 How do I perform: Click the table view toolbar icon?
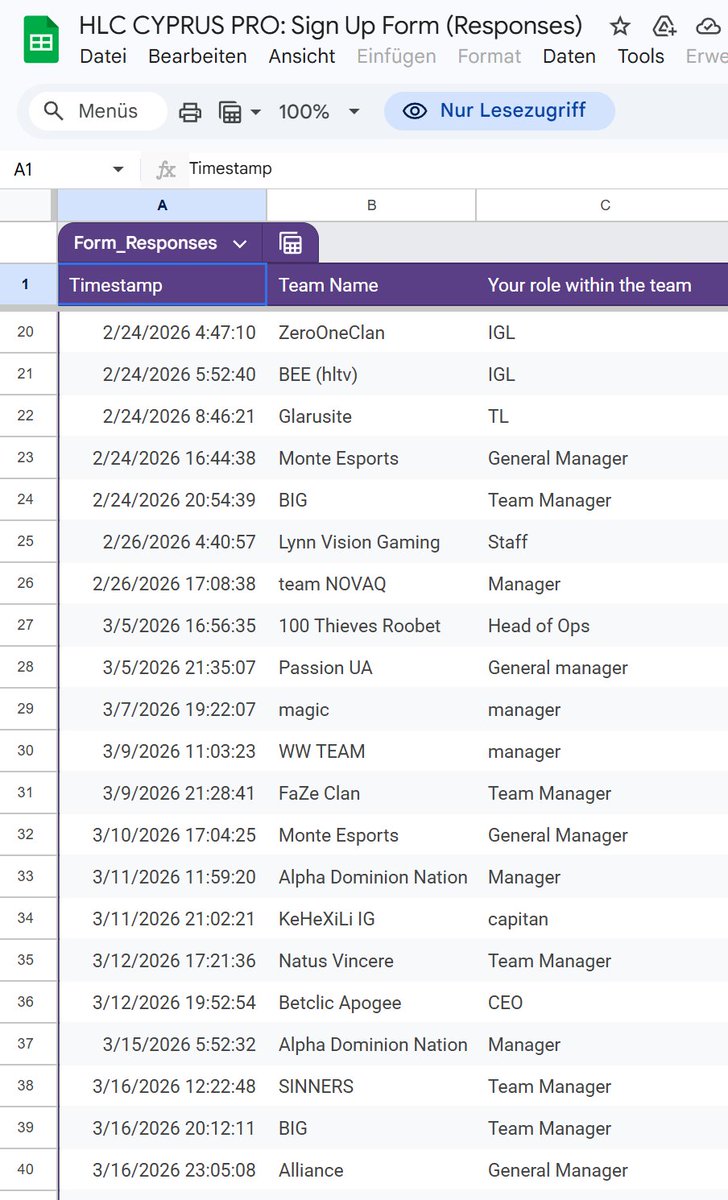point(231,112)
